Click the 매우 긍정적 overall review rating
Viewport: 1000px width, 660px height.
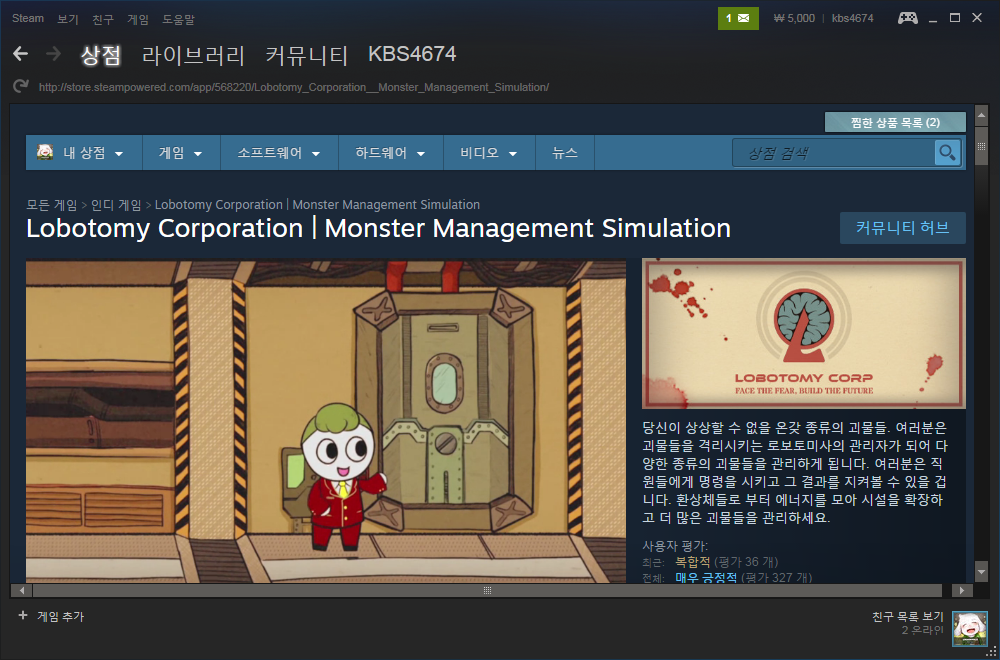(x=706, y=577)
